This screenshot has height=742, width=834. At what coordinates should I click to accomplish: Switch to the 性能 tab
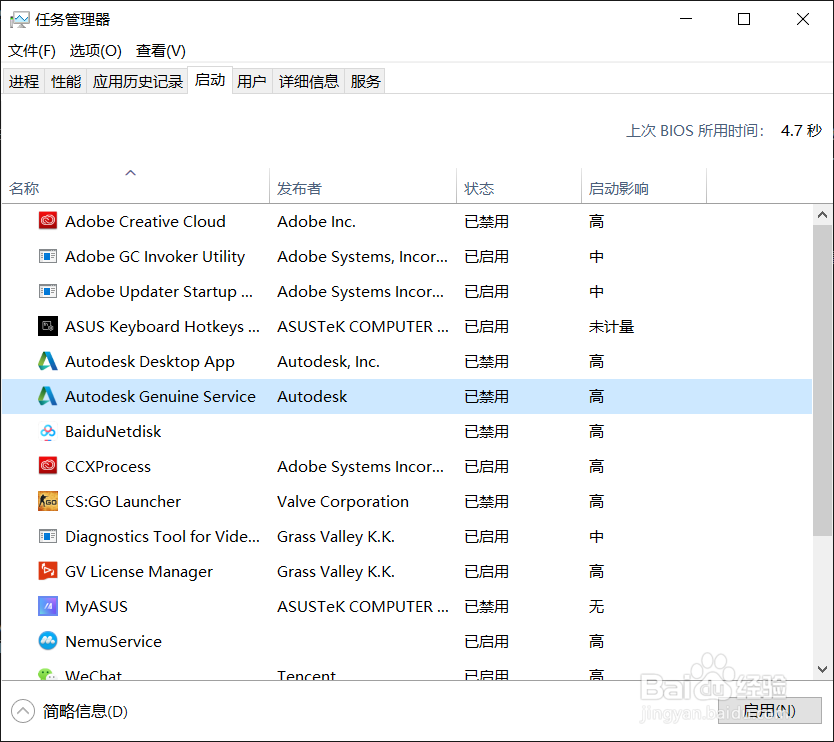(x=66, y=81)
